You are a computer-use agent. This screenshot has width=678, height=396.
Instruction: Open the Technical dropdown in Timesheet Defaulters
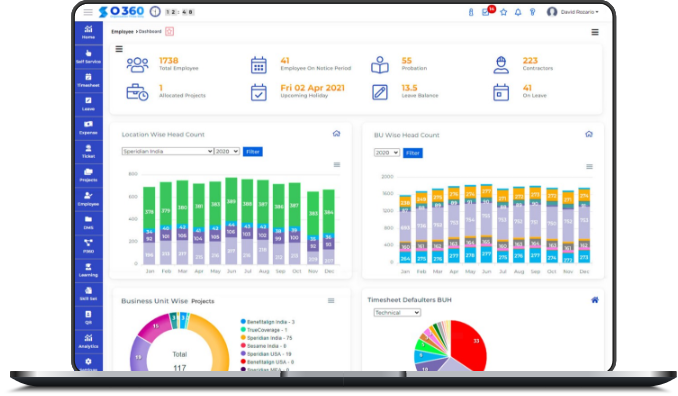(397, 313)
